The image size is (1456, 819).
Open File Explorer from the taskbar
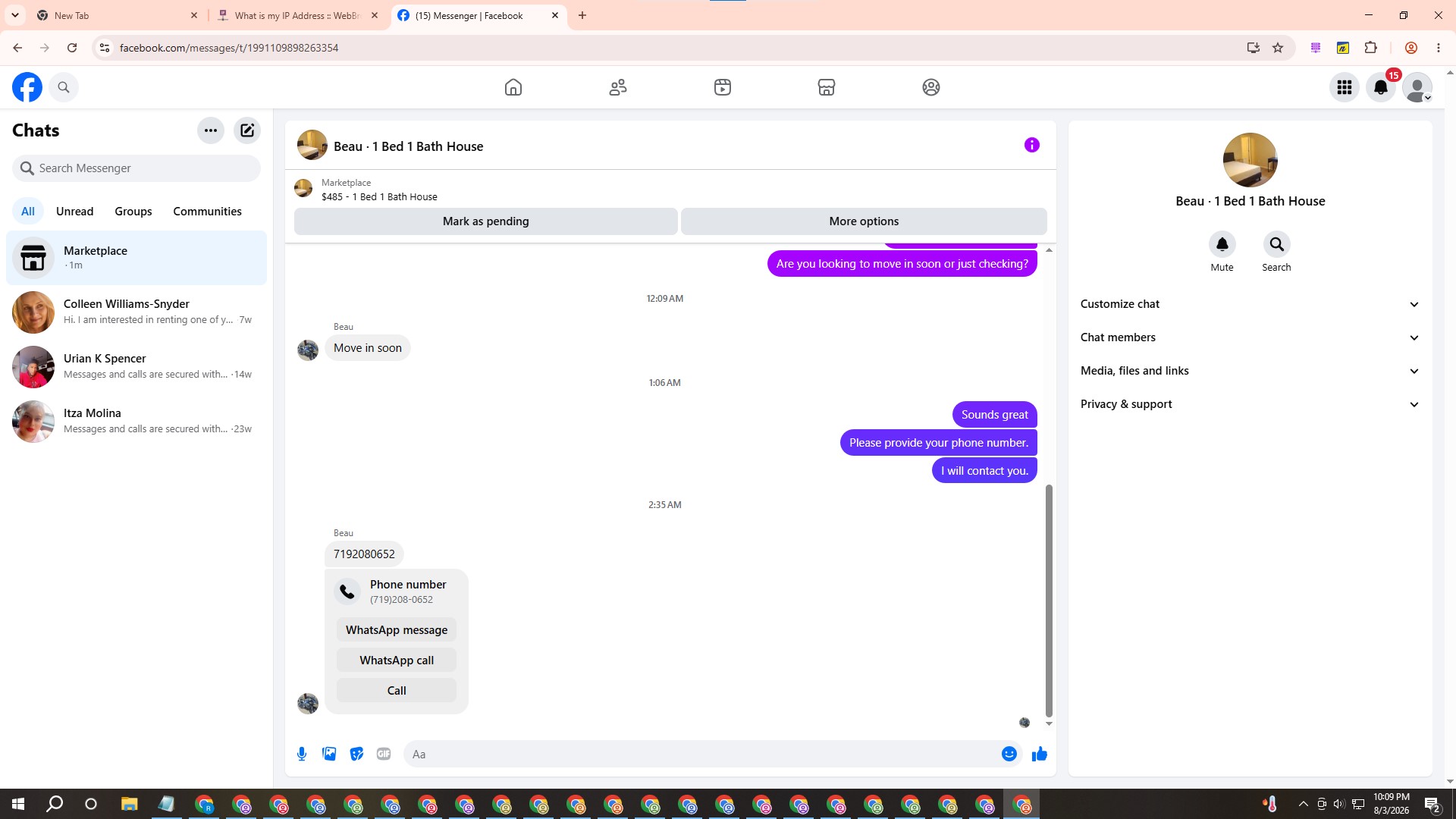pos(130,804)
